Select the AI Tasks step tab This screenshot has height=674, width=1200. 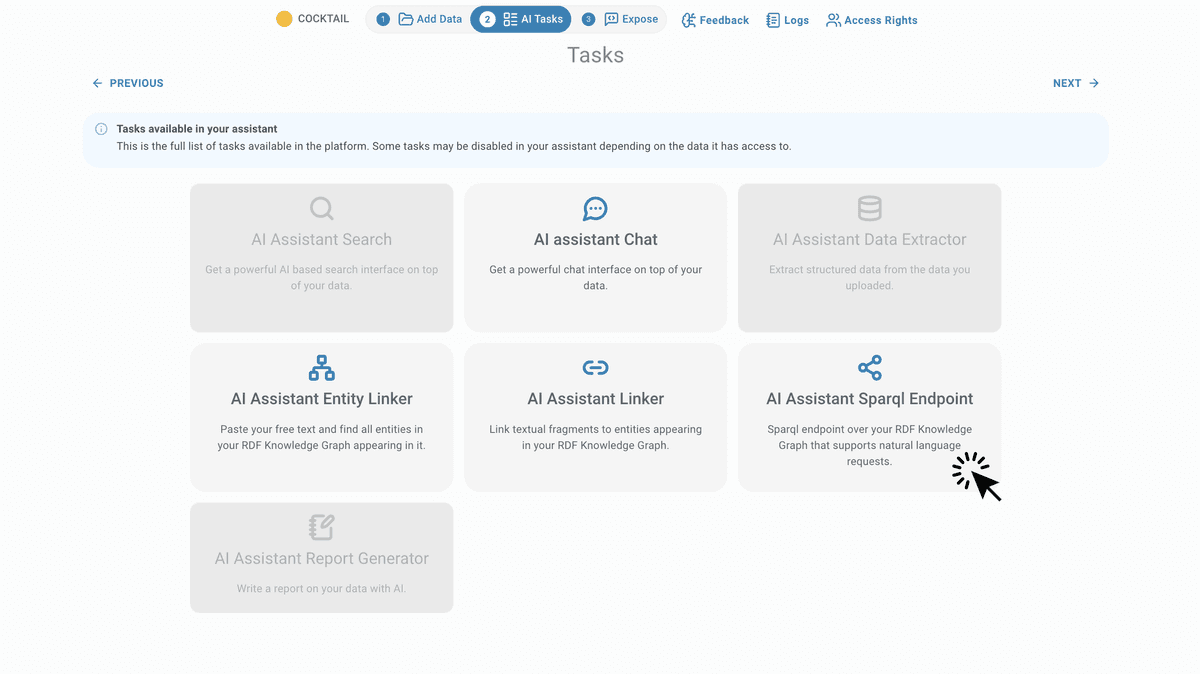[521, 19]
